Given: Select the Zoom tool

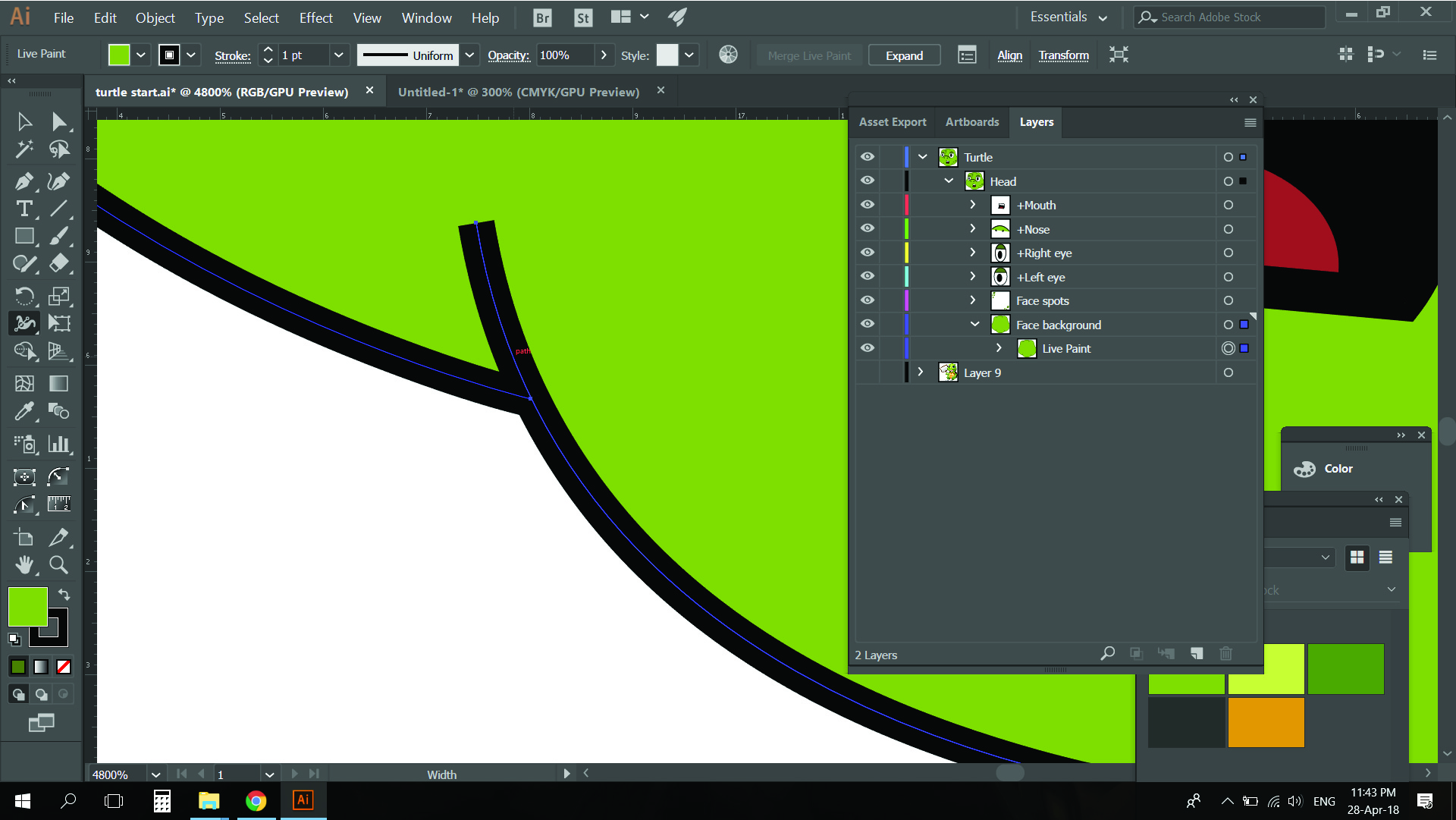Looking at the screenshot, I should pyautogui.click(x=58, y=564).
